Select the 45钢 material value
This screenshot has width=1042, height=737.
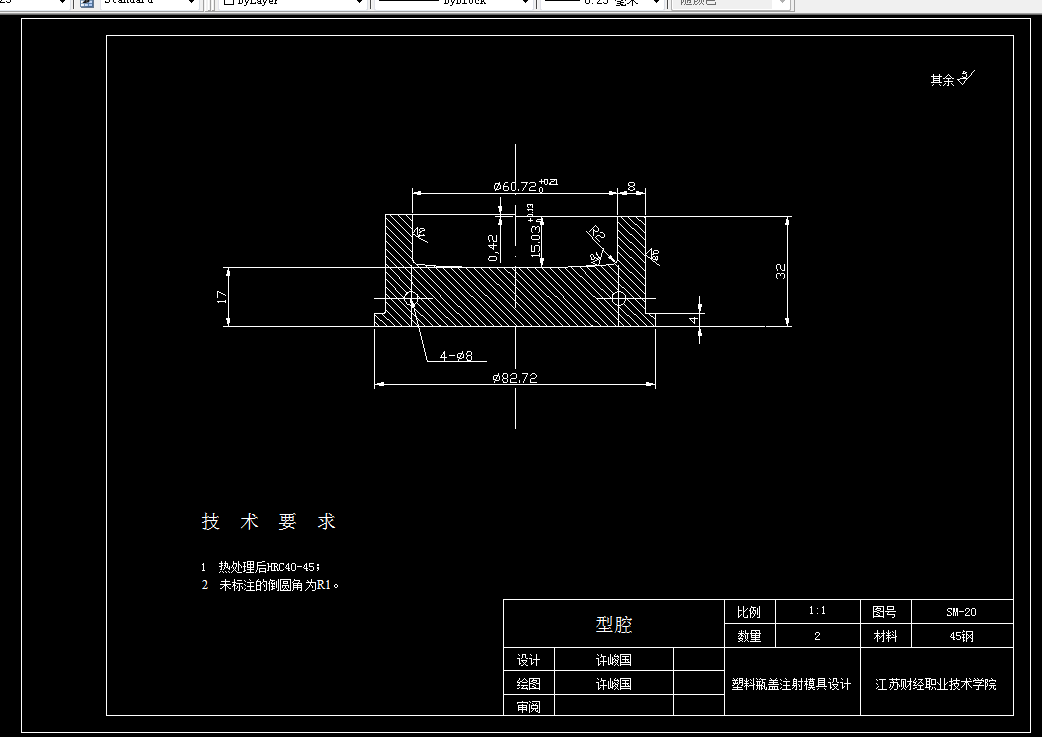pos(962,636)
